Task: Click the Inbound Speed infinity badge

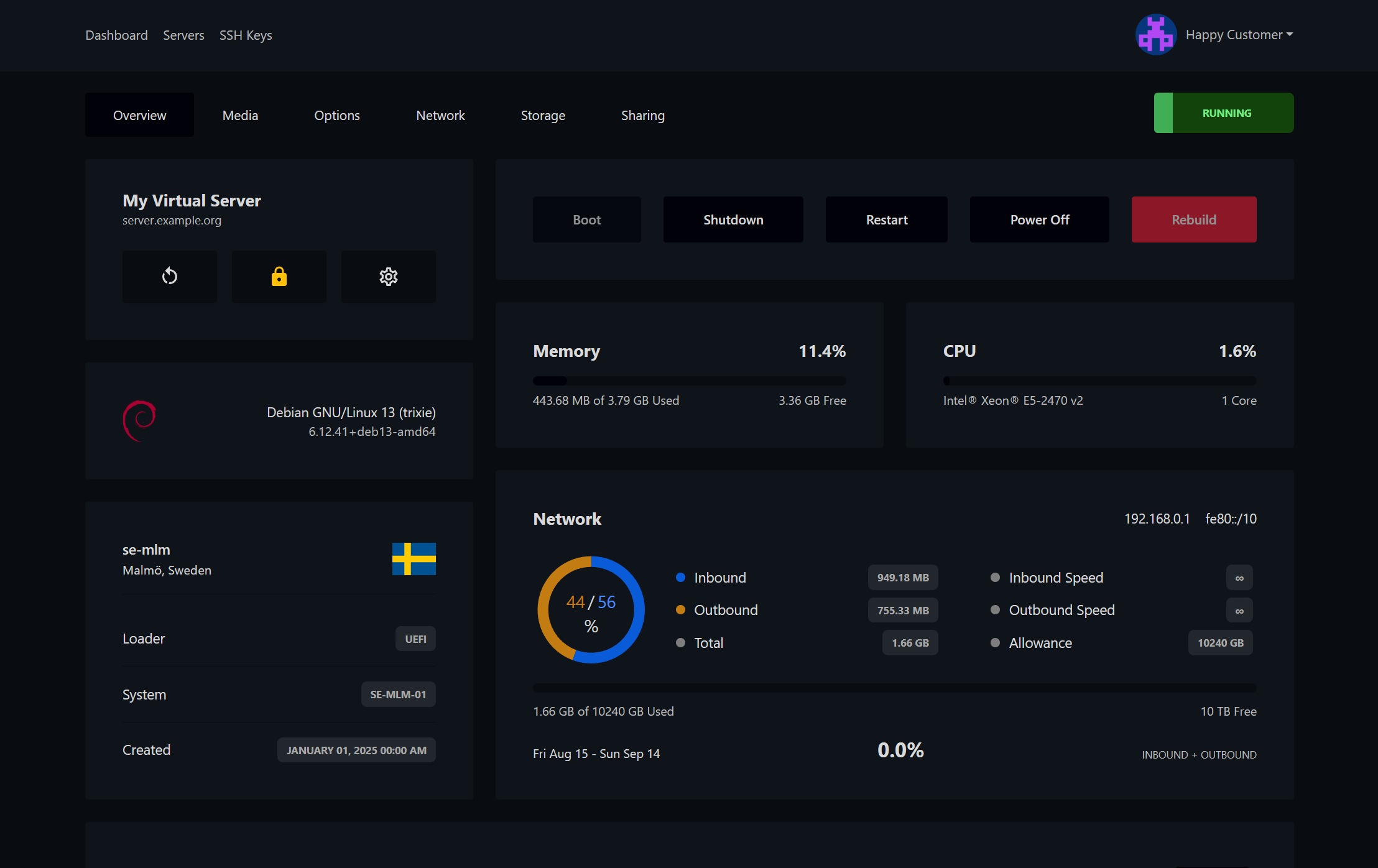Action: tap(1239, 578)
